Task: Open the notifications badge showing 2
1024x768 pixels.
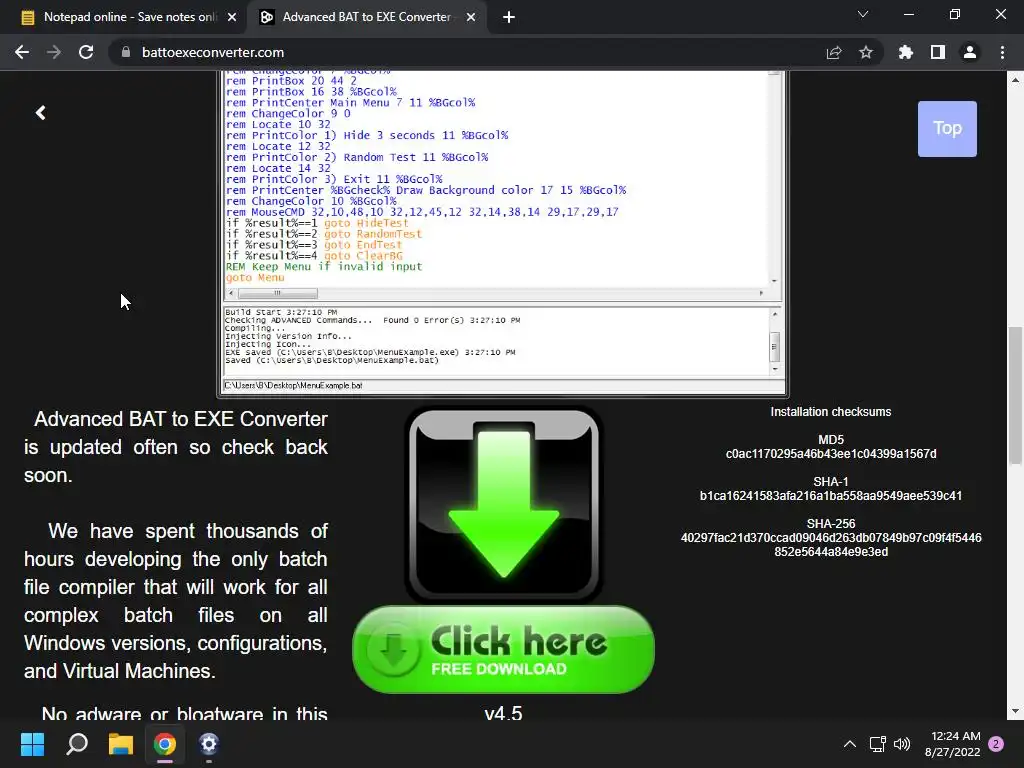Action: pos(996,744)
